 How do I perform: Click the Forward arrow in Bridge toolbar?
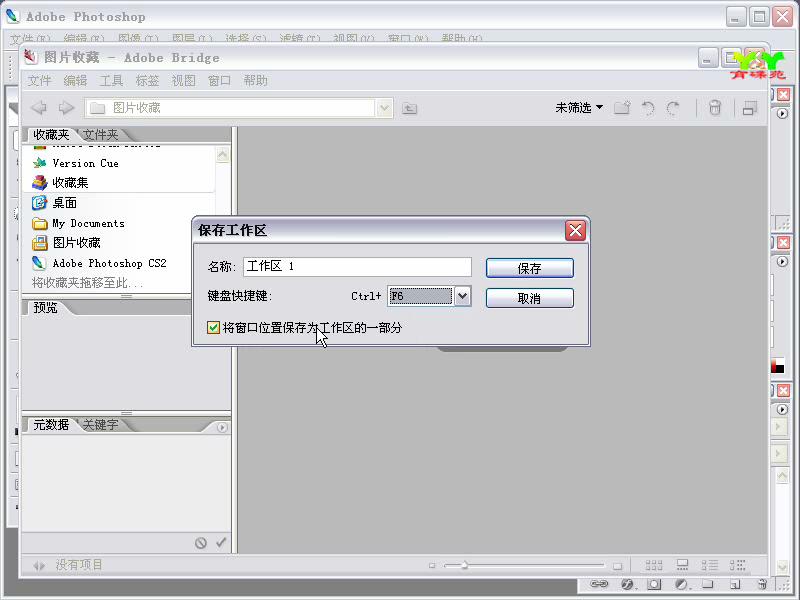click(66, 108)
